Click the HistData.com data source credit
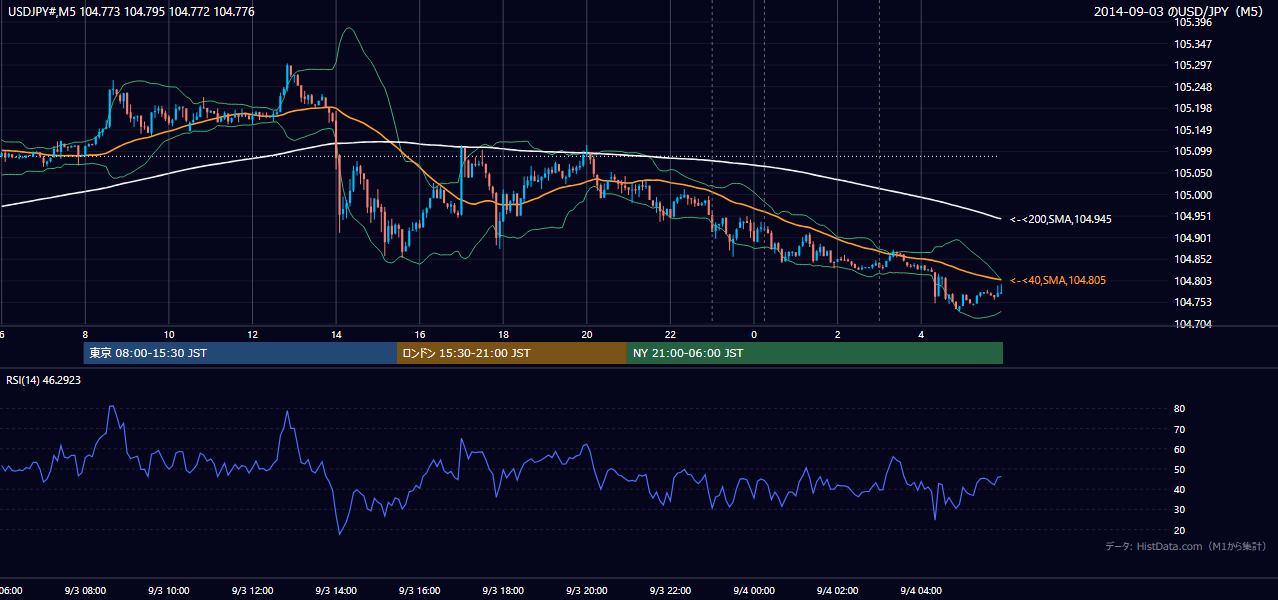Screen dimensions: 1278x600 point(1186,546)
